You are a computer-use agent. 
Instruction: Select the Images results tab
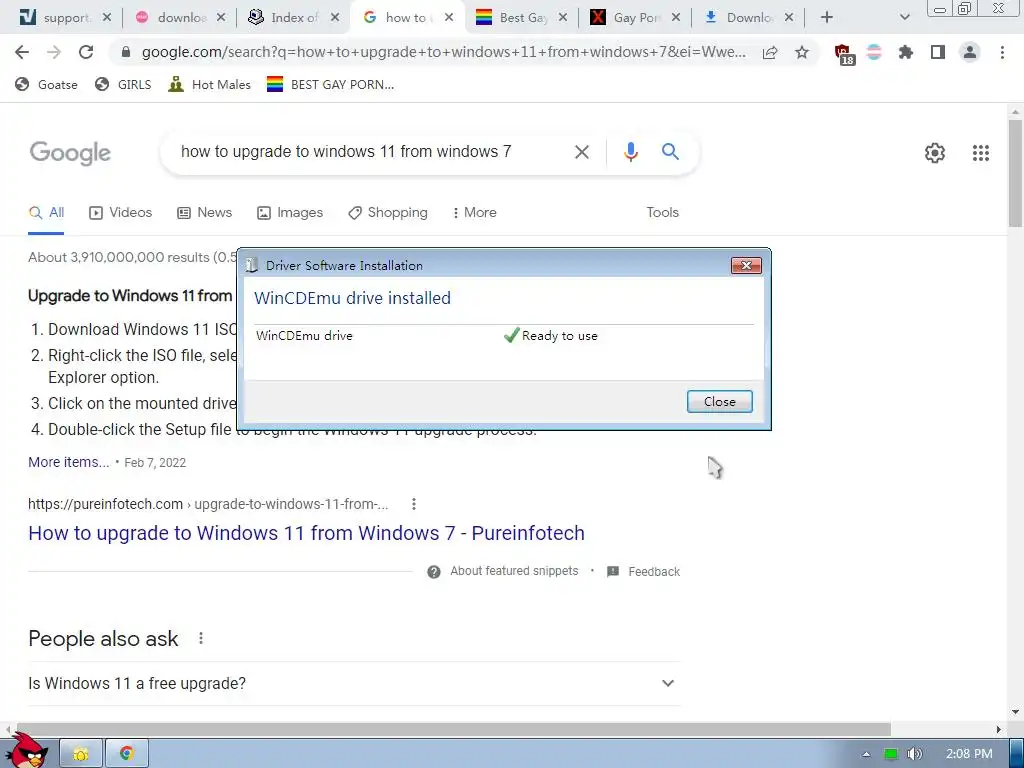coord(290,212)
